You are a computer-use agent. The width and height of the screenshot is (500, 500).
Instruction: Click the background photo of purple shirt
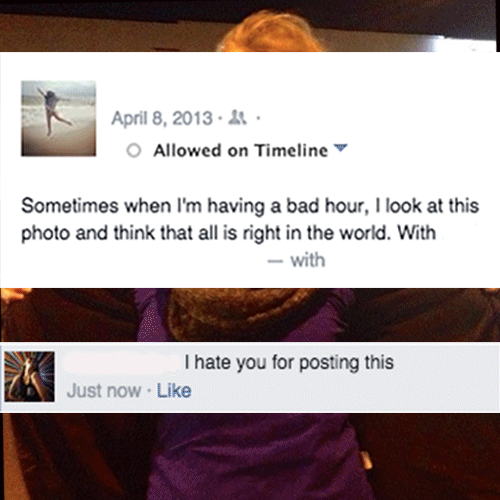[253, 457]
